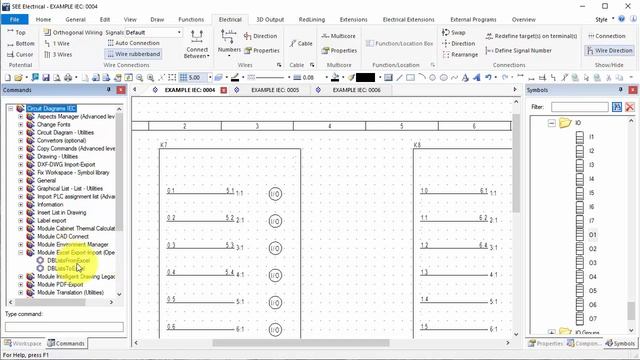Pin the Commands panel
Image resolution: width=640 pixels, height=360 pixels.
click(109, 90)
